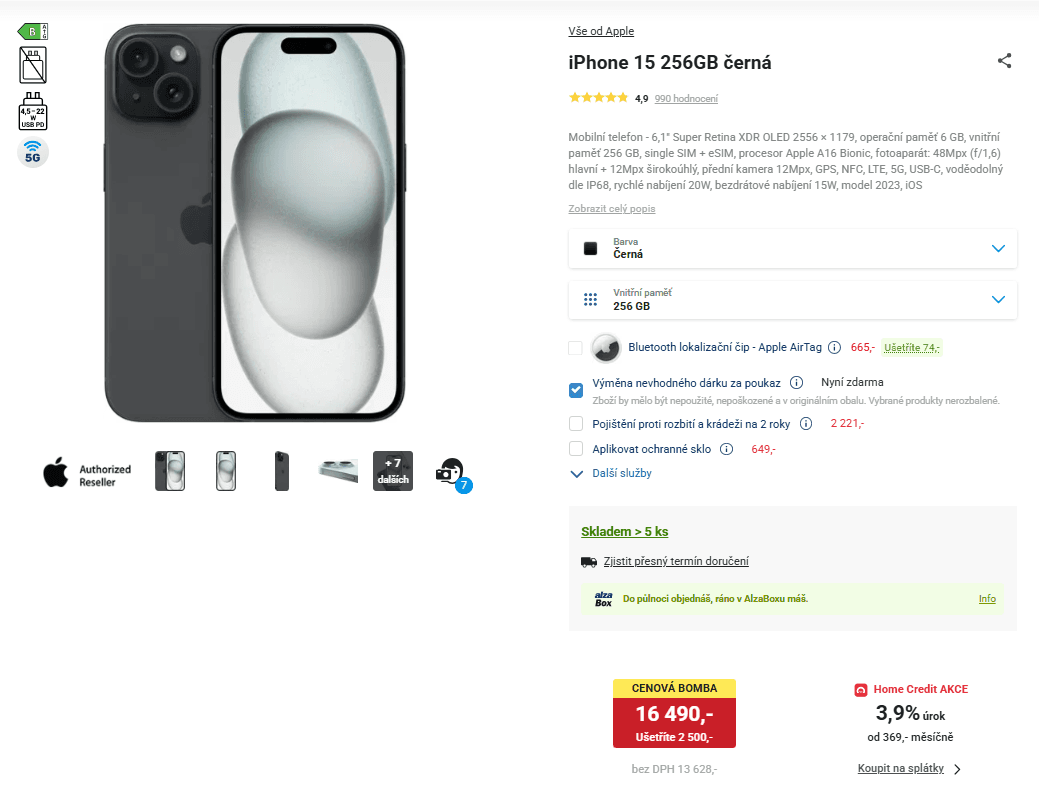Click the B energy rating label icon
1039x785 pixels.
point(32,30)
